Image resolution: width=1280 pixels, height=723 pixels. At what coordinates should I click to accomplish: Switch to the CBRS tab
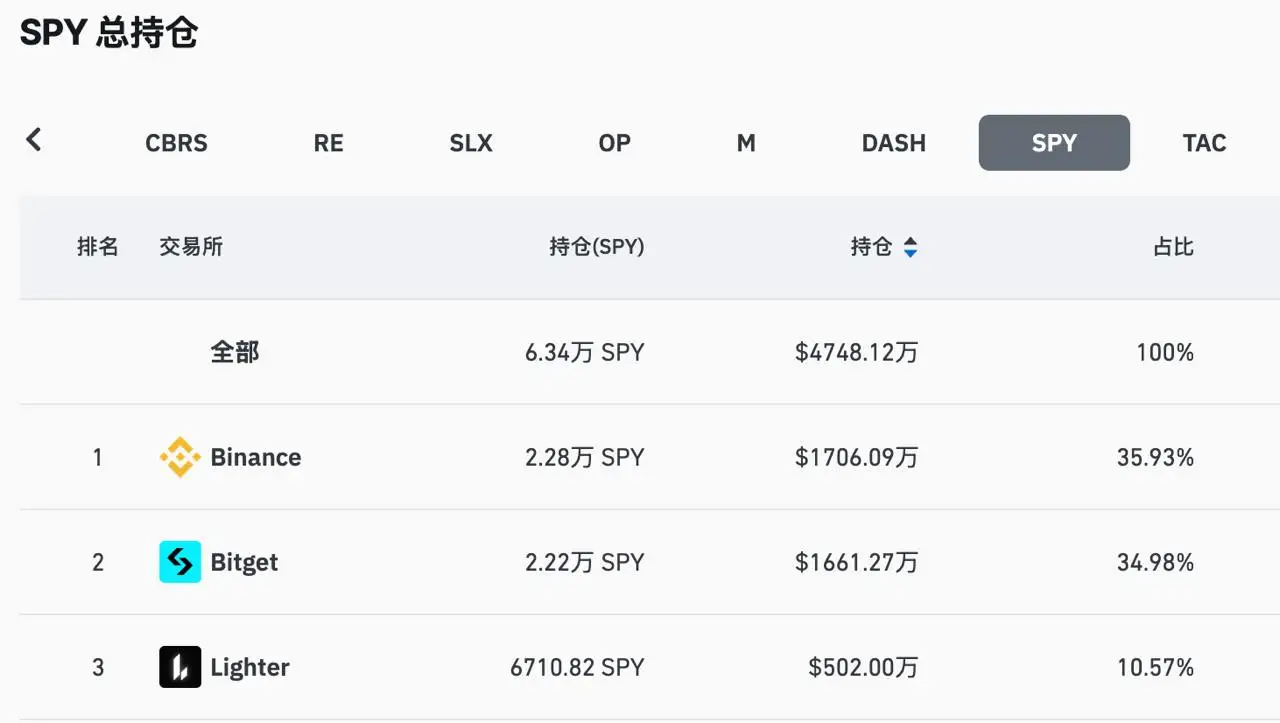point(177,143)
